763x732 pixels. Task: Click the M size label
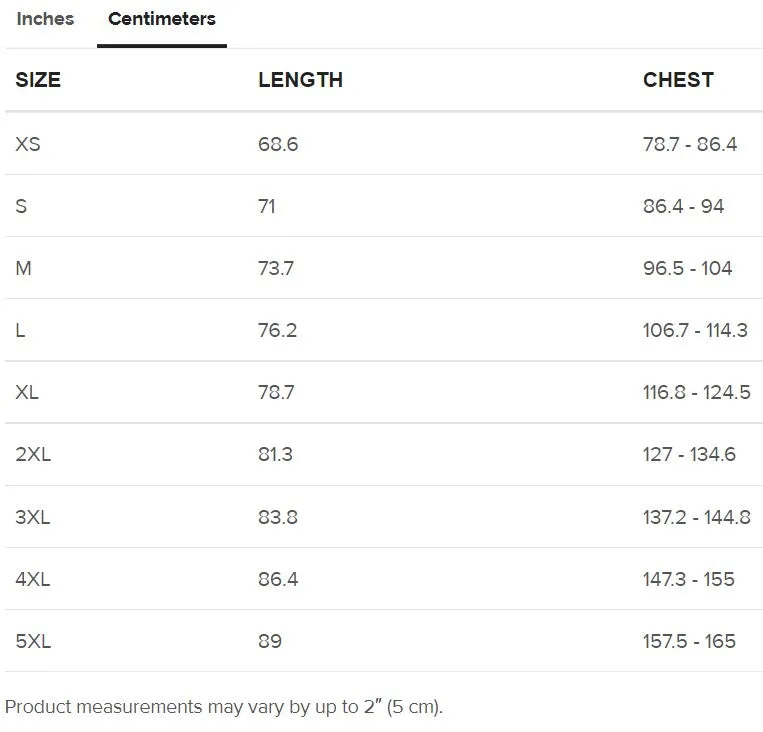23,268
